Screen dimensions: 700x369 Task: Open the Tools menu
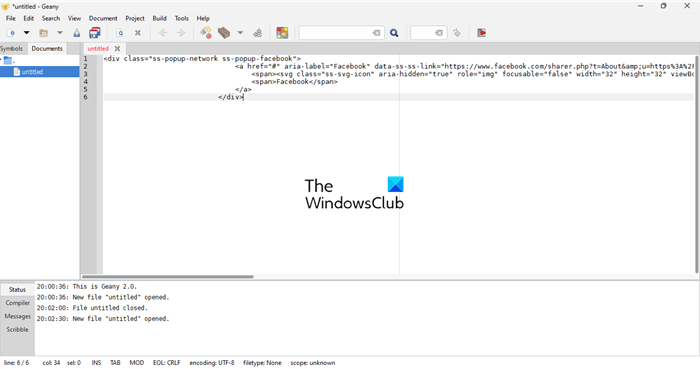[x=181, y=18]
